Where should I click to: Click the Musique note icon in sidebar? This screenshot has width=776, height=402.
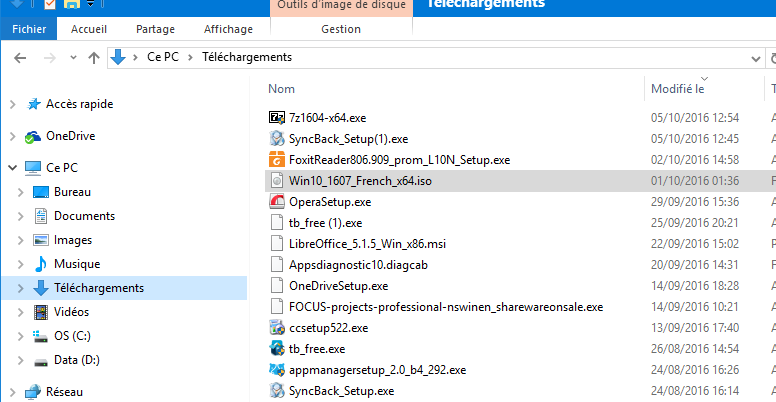pos(41,264)
